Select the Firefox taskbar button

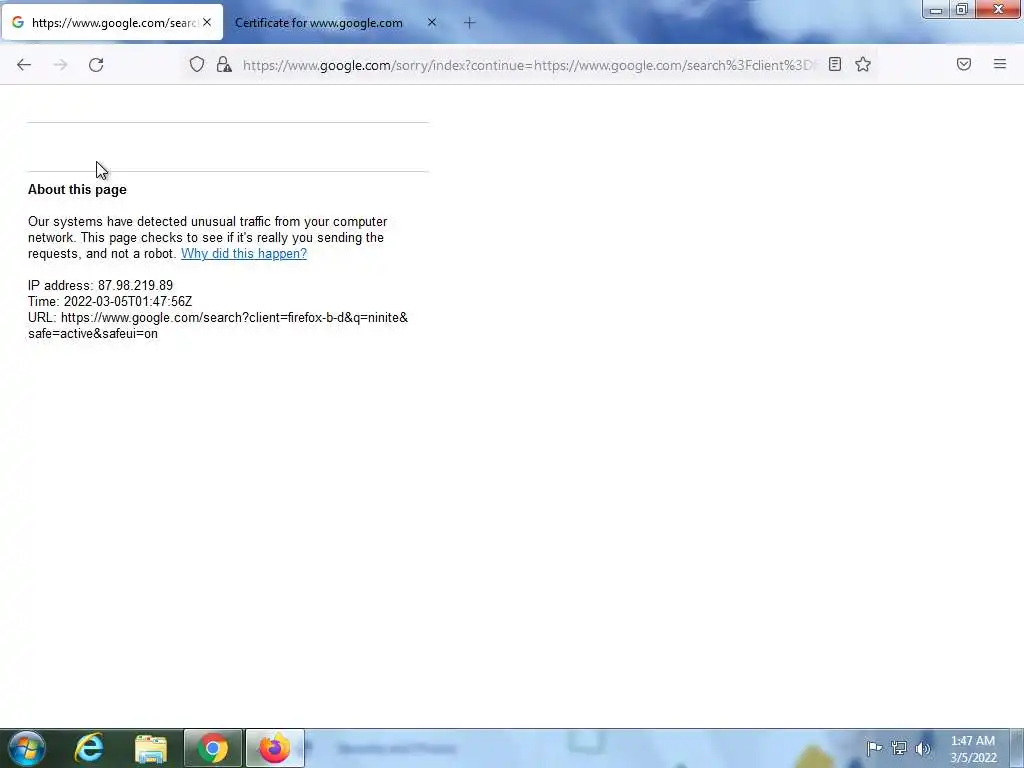[275, 748]
